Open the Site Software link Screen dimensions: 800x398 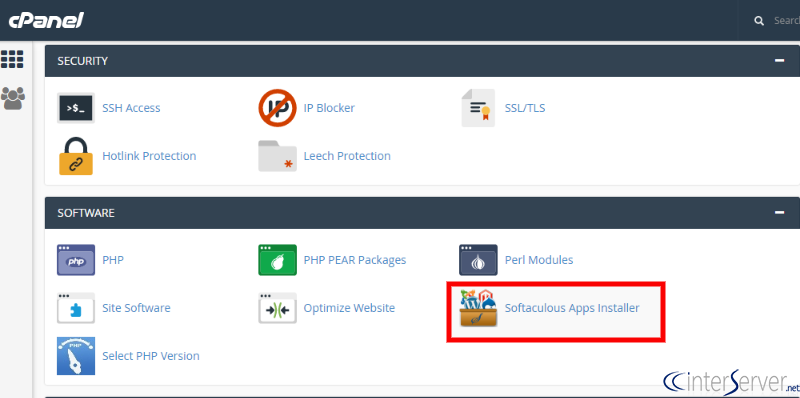(136, 308)
